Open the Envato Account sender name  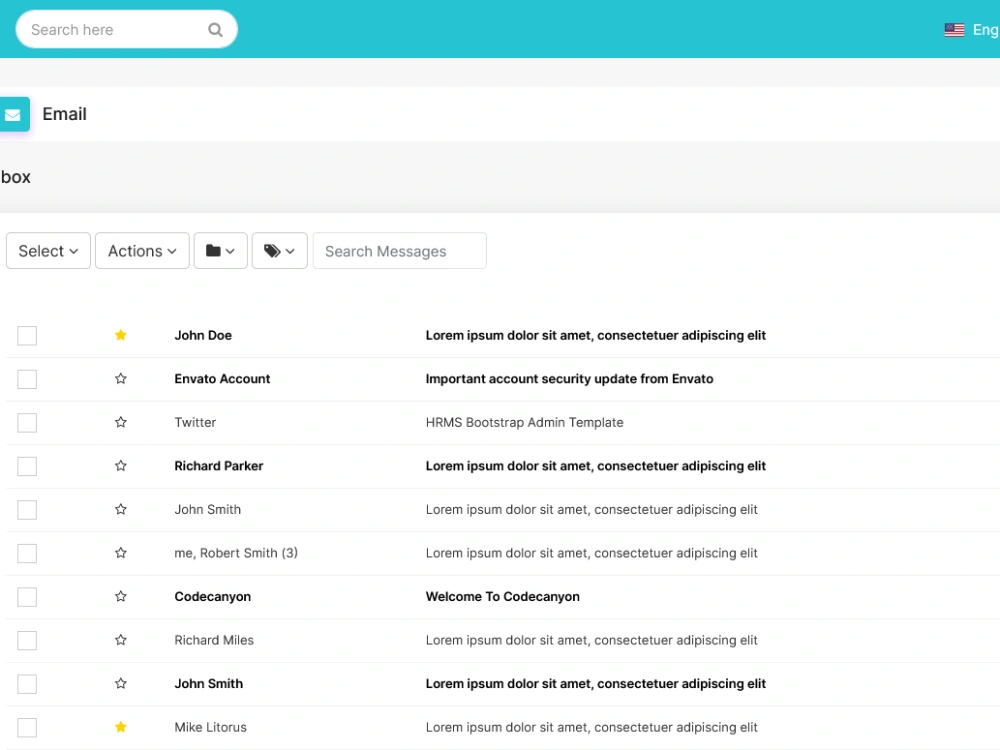pyautogui.click(x=222, y=379)
